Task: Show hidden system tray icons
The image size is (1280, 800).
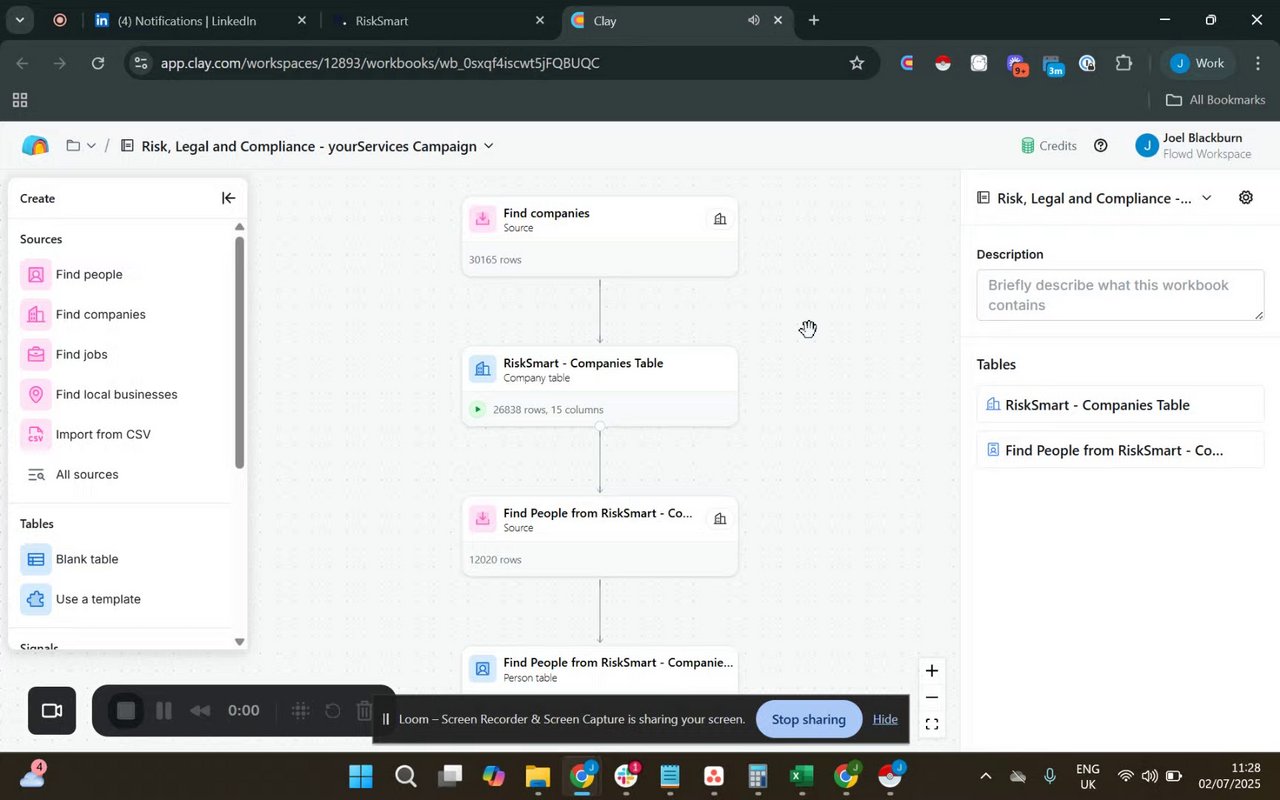Action: [x=986, y=776]
